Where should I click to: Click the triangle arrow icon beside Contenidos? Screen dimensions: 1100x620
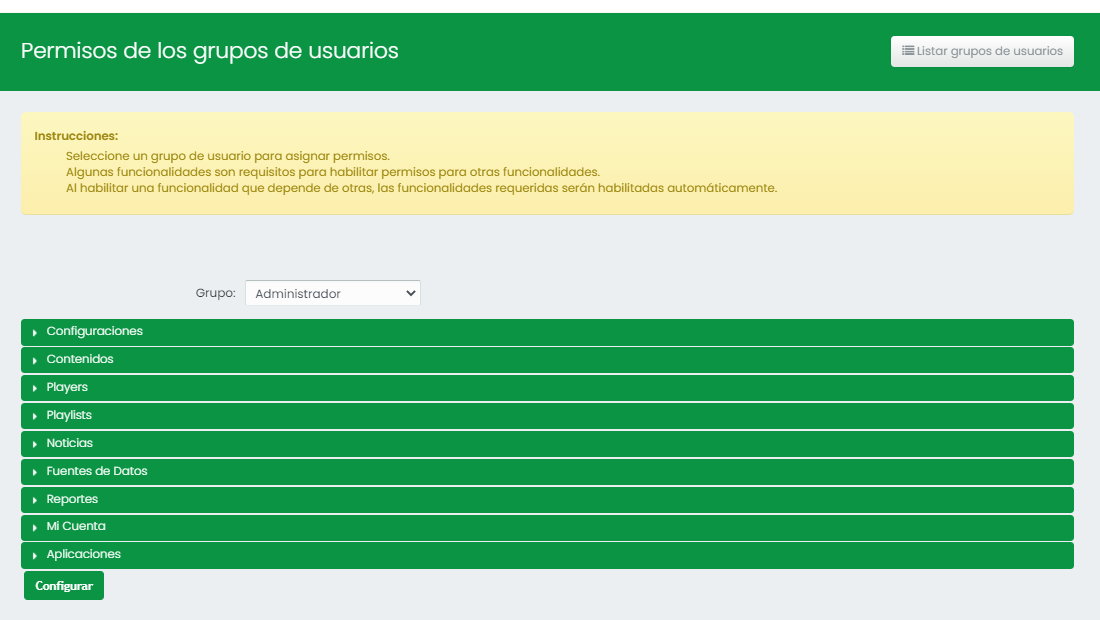(x=34, y=360)
